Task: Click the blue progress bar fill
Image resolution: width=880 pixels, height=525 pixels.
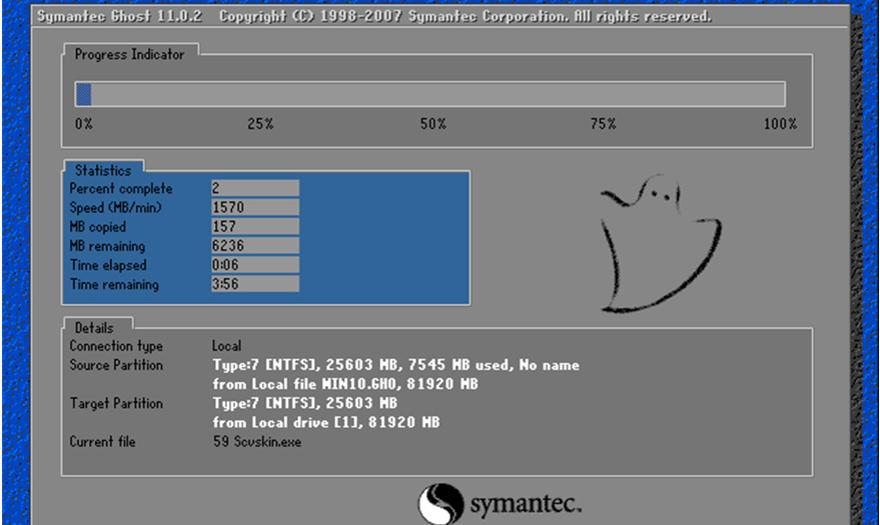Action: point(84,94)
